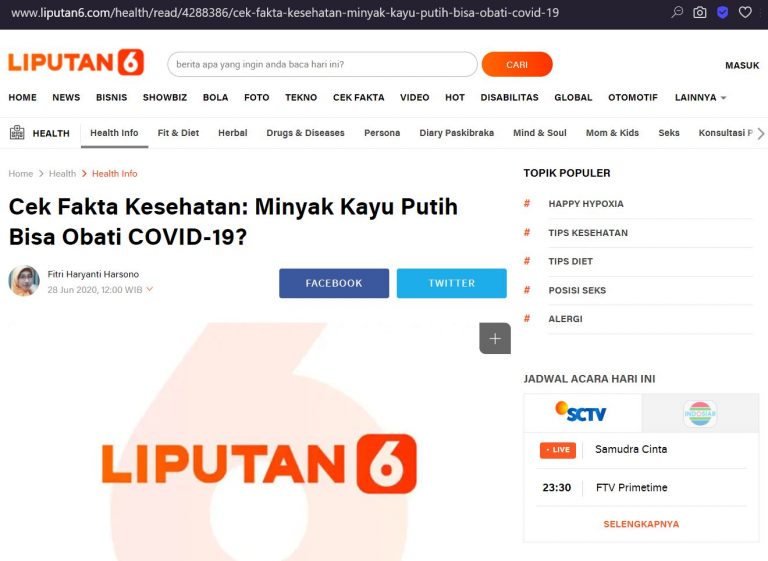768x561 pixels.
Task: Share article via FACEBOOK button
Action: [x=334, y=283]
